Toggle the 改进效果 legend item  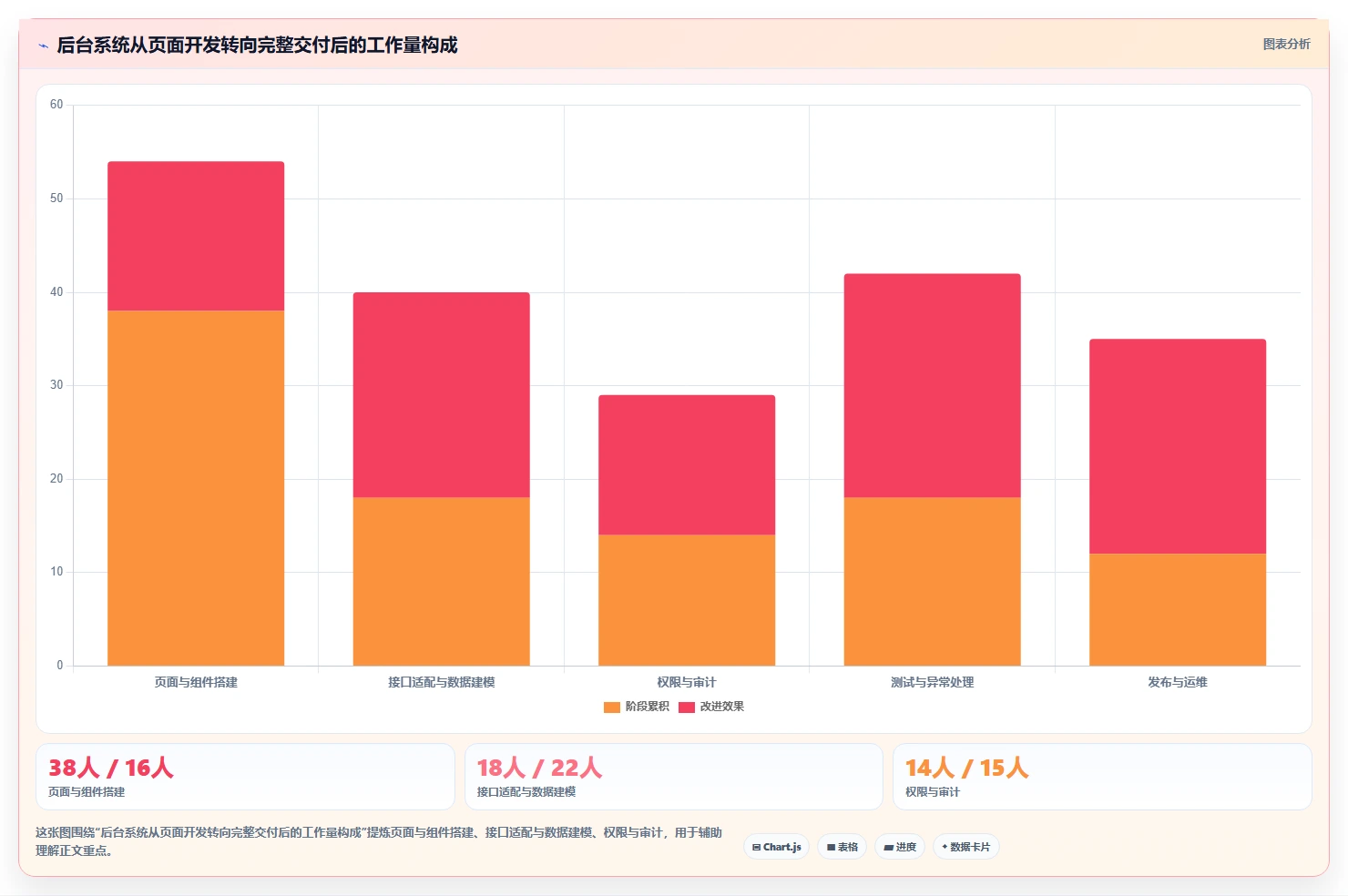(x=711, y=707)
